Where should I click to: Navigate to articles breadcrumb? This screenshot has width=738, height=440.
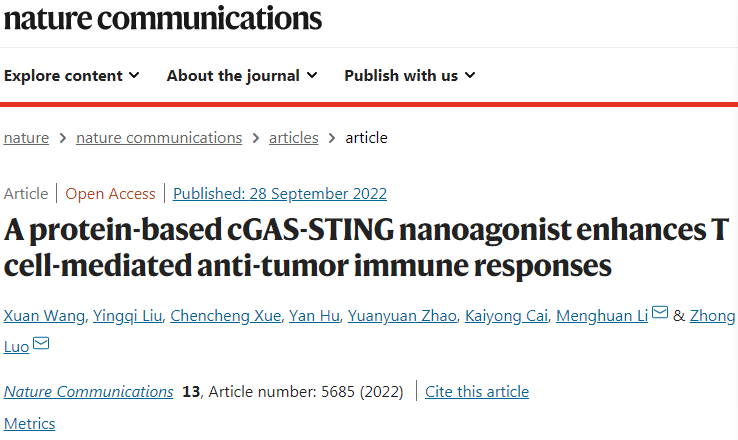pos(293,138)
